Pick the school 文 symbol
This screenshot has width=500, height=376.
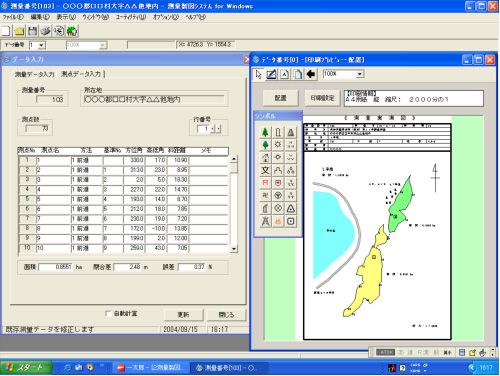click(x=265, y=170)
